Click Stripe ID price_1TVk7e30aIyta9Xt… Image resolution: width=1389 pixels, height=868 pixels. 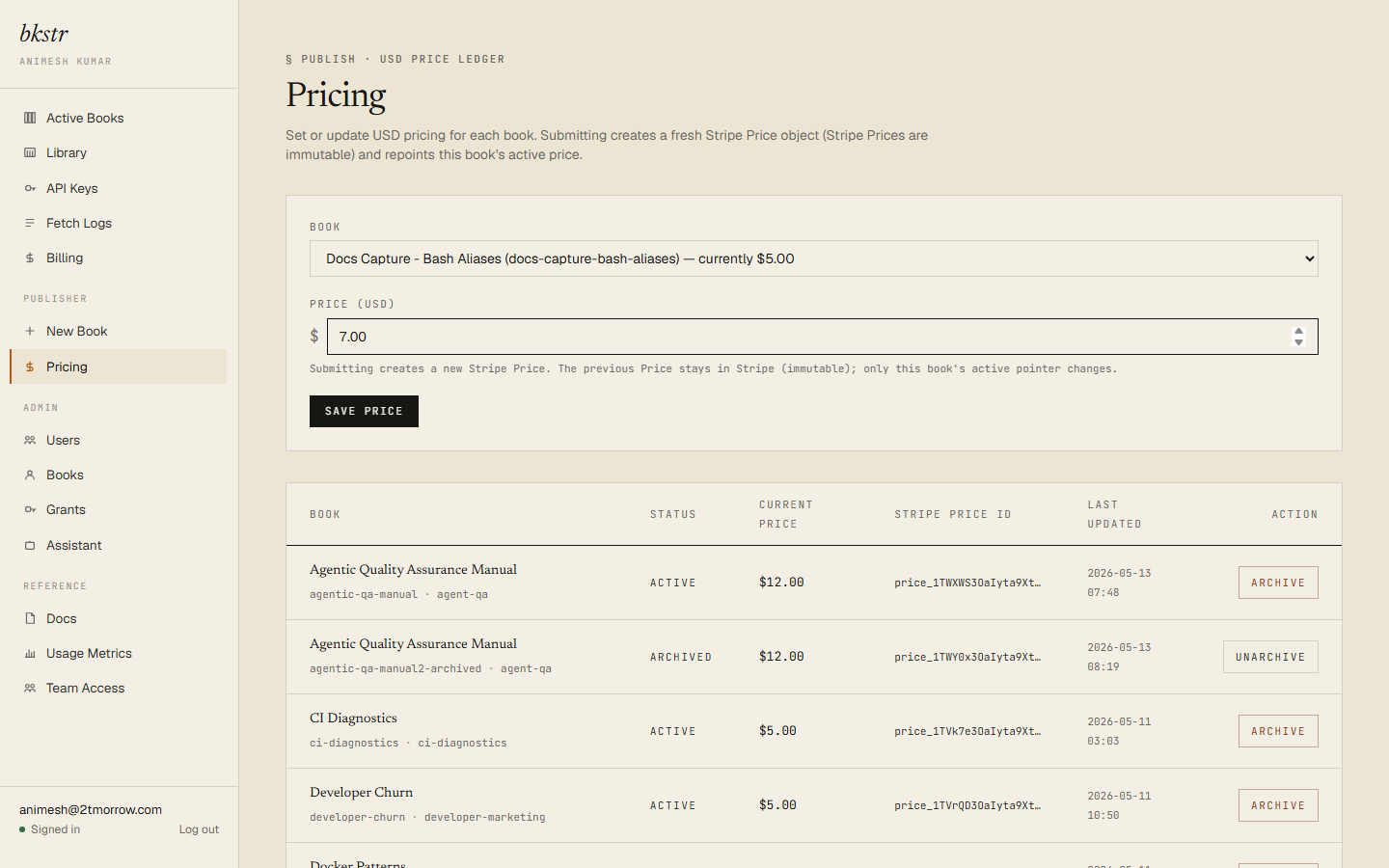[967, 731]
